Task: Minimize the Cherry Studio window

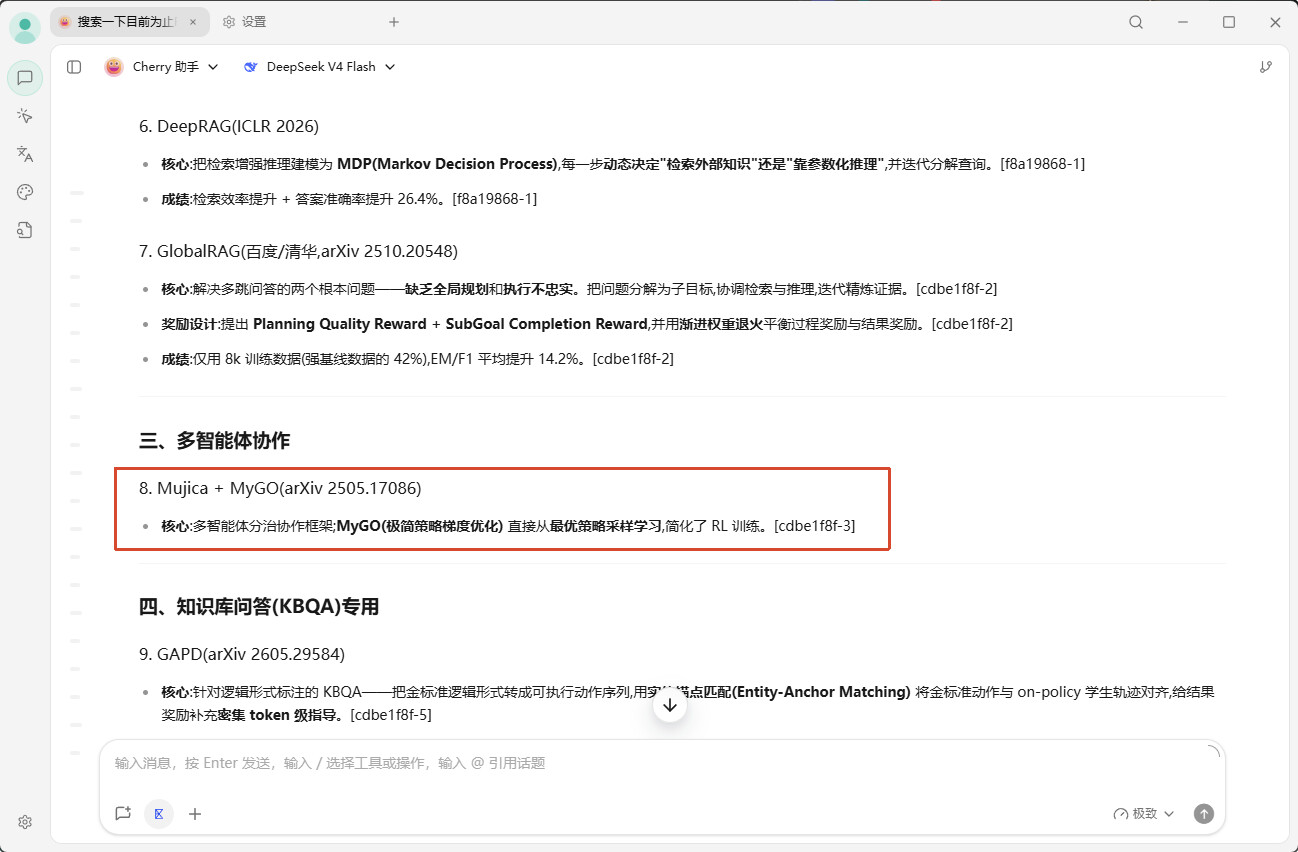Action: coord(1183,22)
